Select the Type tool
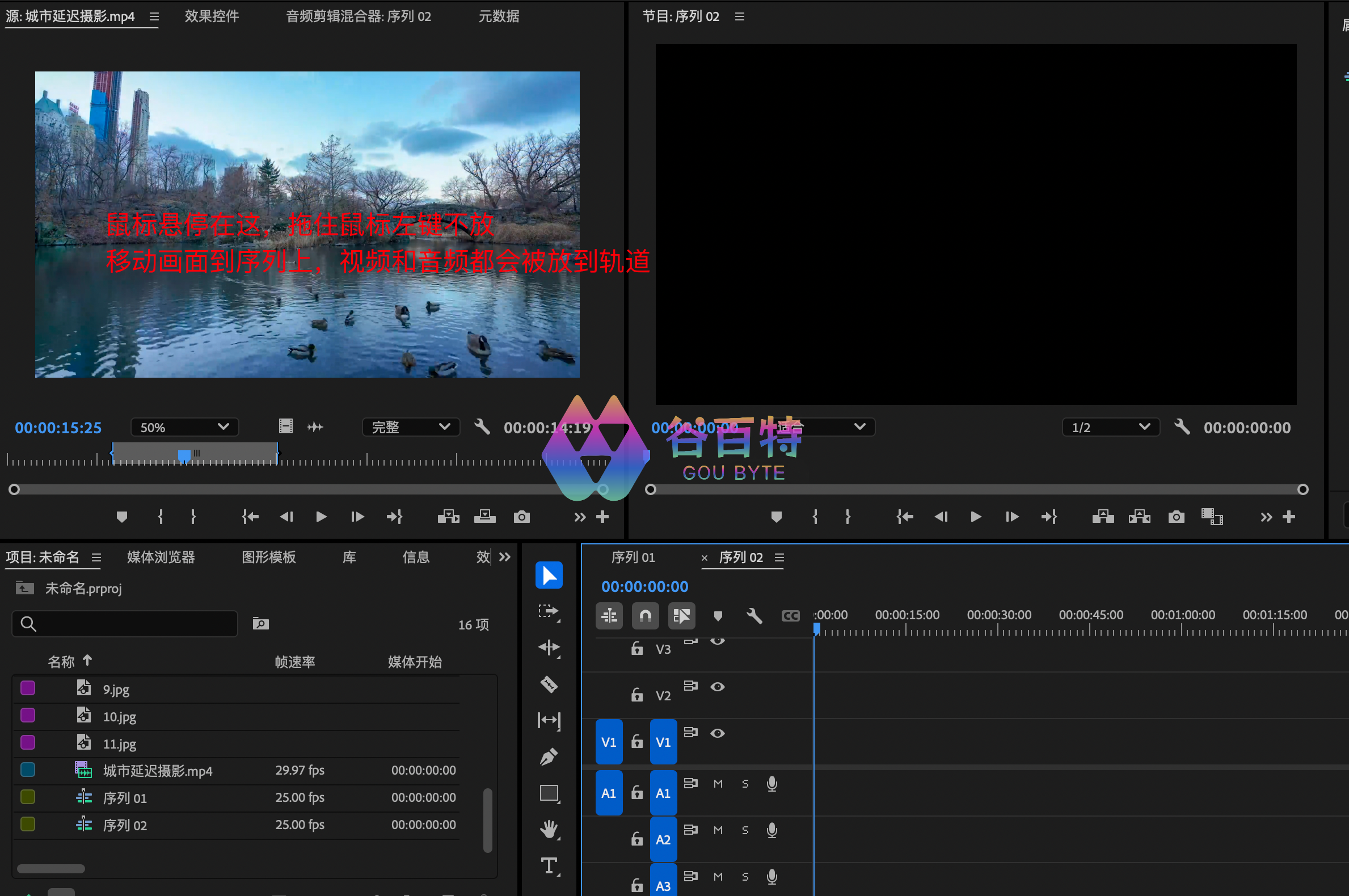 click(x=549, y=865)
